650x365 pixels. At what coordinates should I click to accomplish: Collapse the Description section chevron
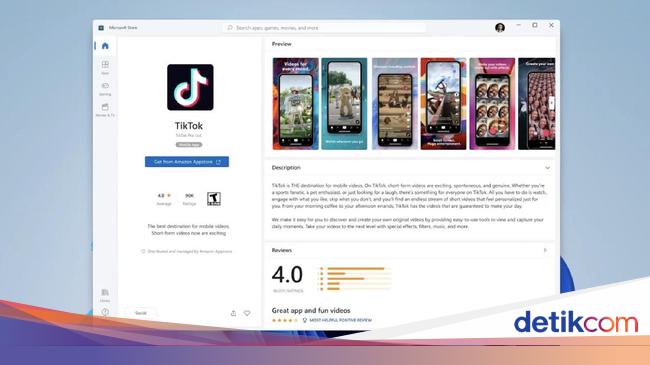point(547,168)
